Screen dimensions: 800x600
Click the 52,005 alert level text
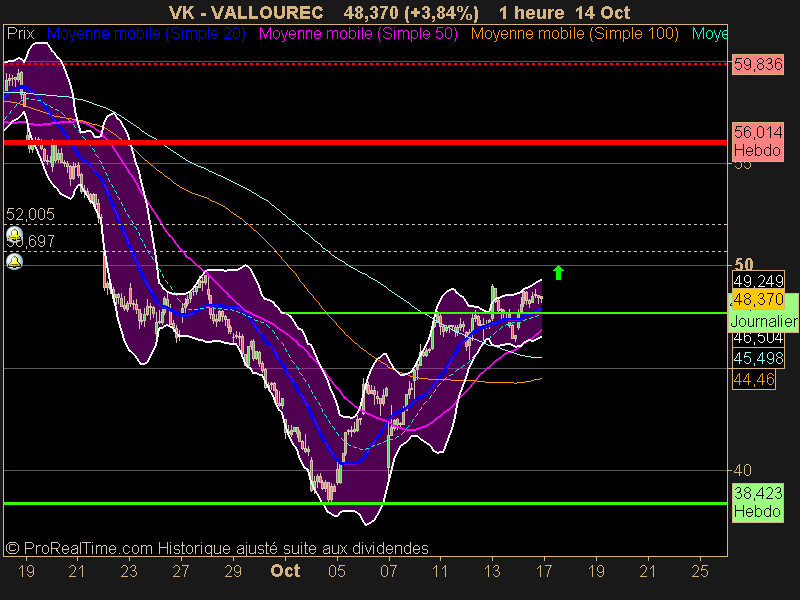(30, 215)
